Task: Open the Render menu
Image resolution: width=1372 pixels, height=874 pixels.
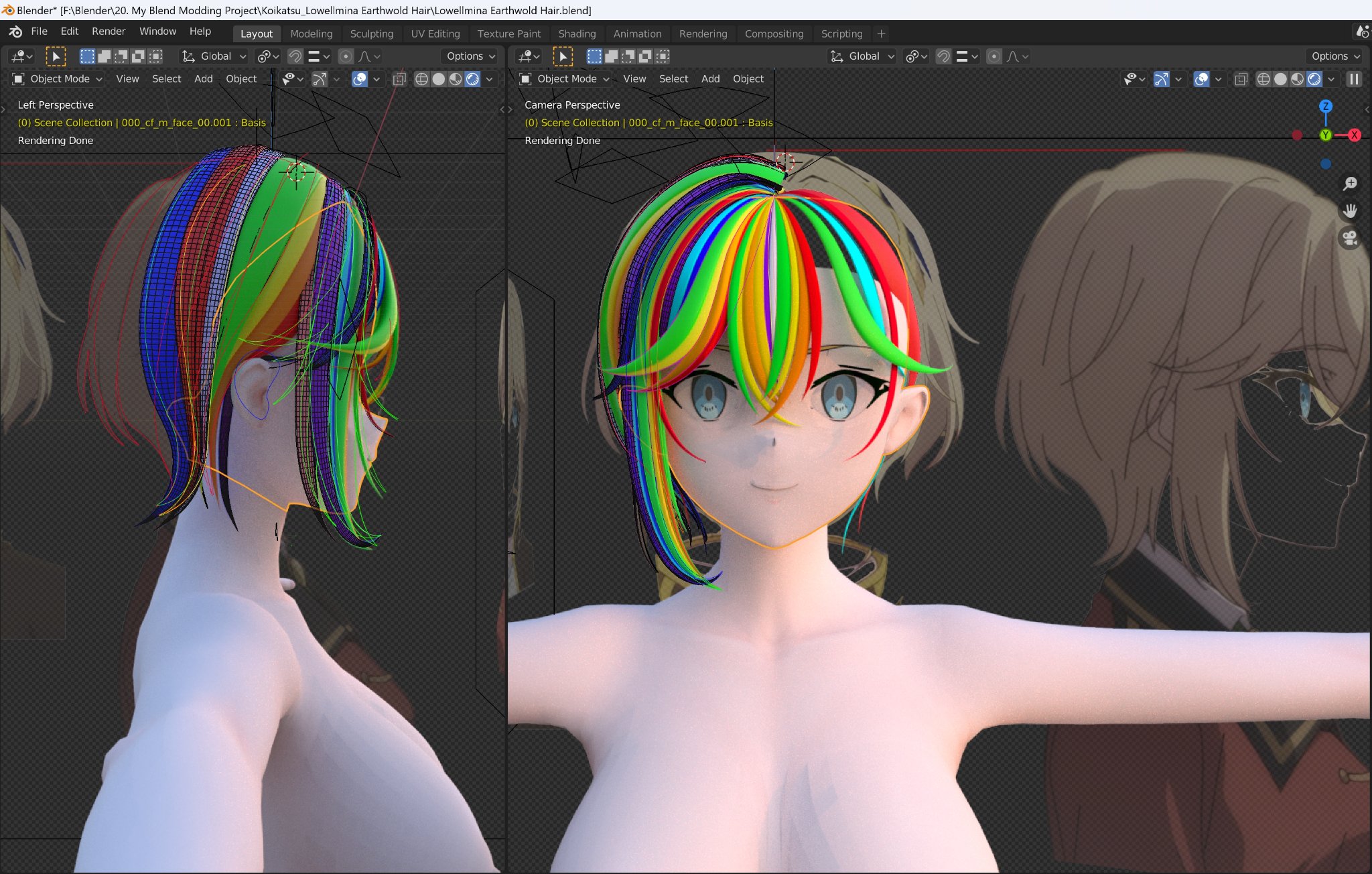Action: (x=109, y=32)
